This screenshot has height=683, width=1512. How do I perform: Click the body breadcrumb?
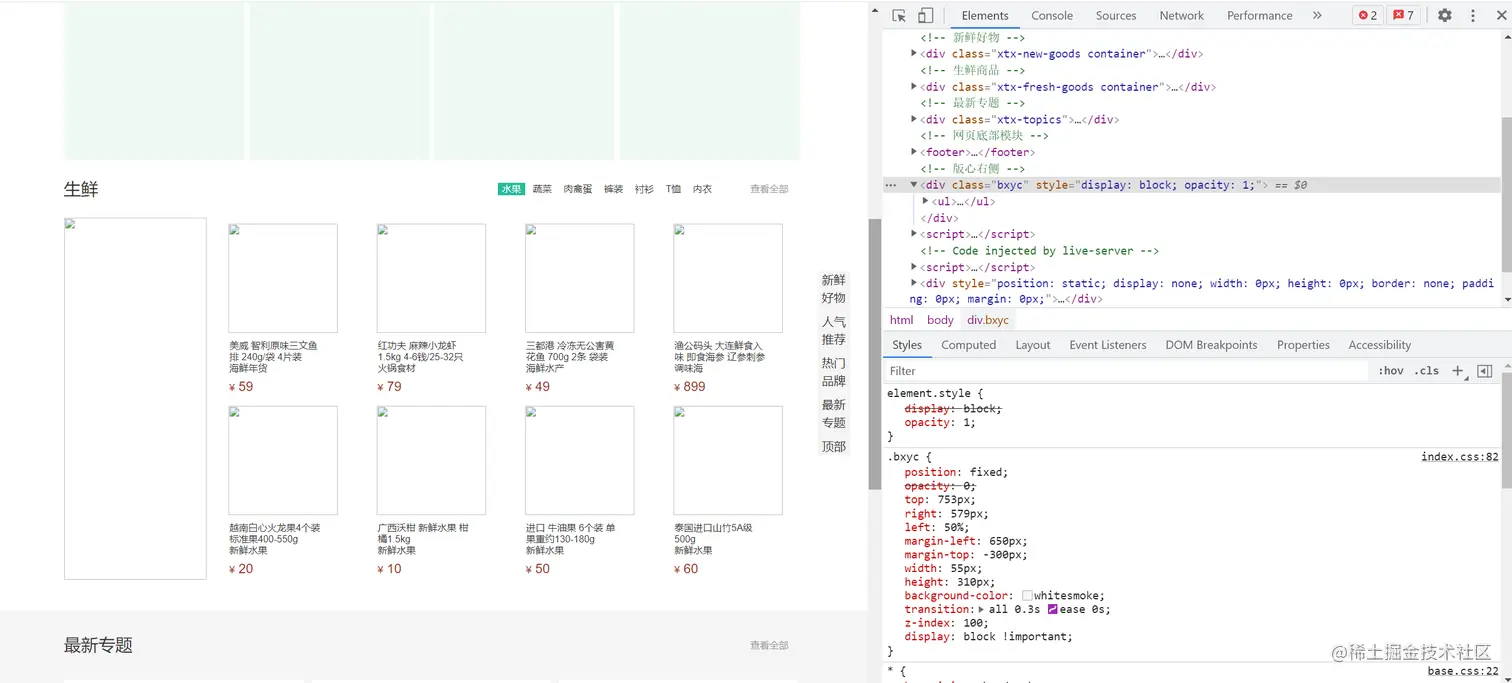(940, 320)
